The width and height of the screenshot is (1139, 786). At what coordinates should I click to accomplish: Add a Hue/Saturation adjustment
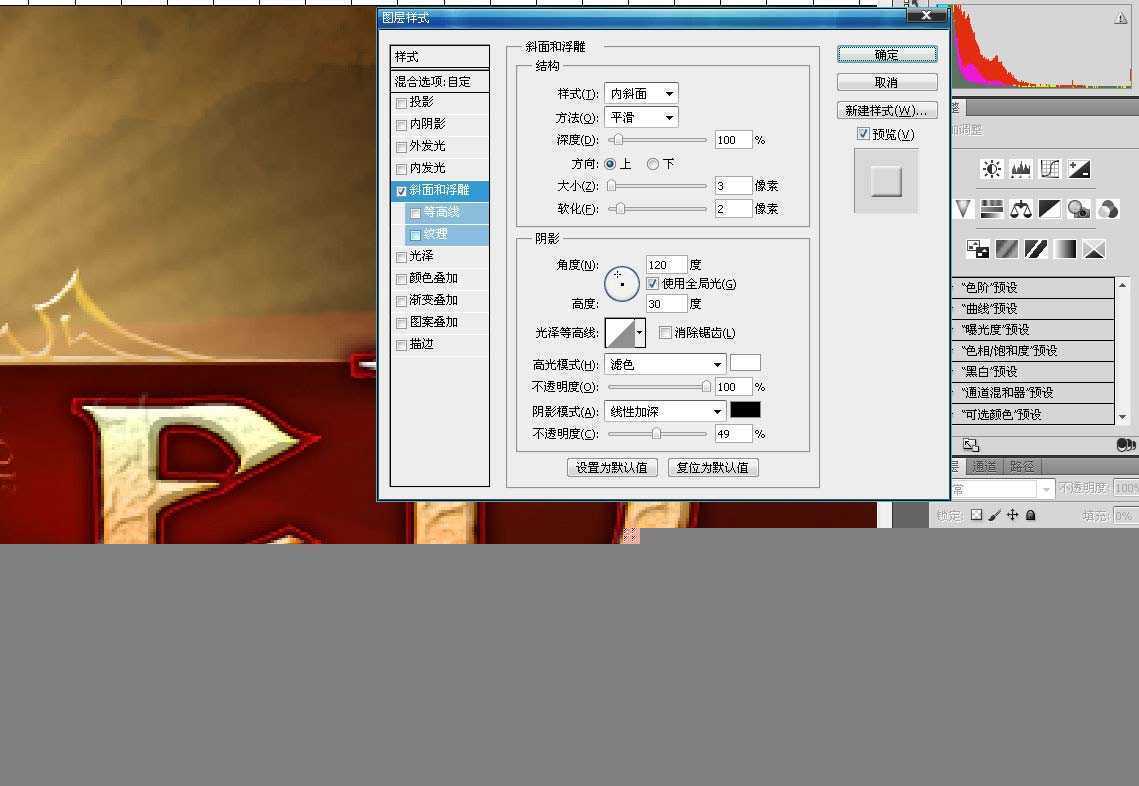pyautogui.click(x=992, y=209)
